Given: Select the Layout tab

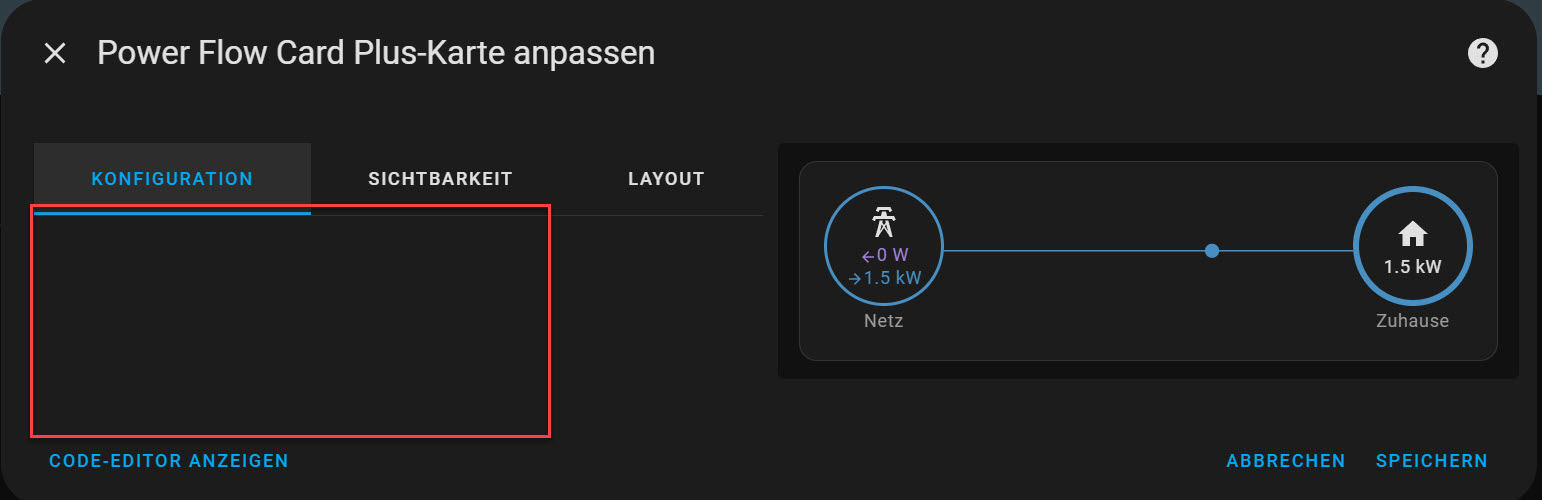Looking at the screenshot, I should click(x=666, y=179).
